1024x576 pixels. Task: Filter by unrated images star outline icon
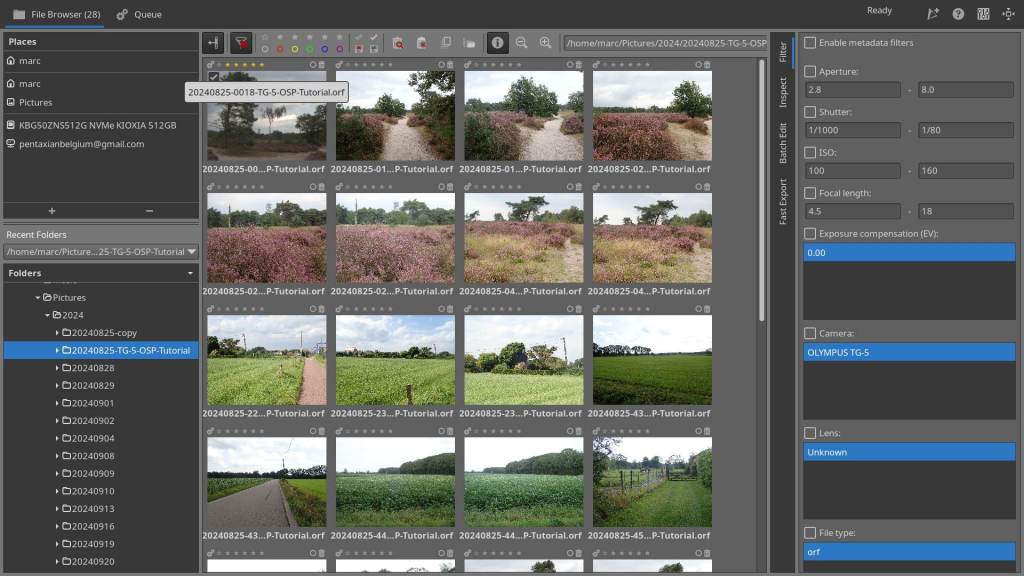[x=264, y=37]
